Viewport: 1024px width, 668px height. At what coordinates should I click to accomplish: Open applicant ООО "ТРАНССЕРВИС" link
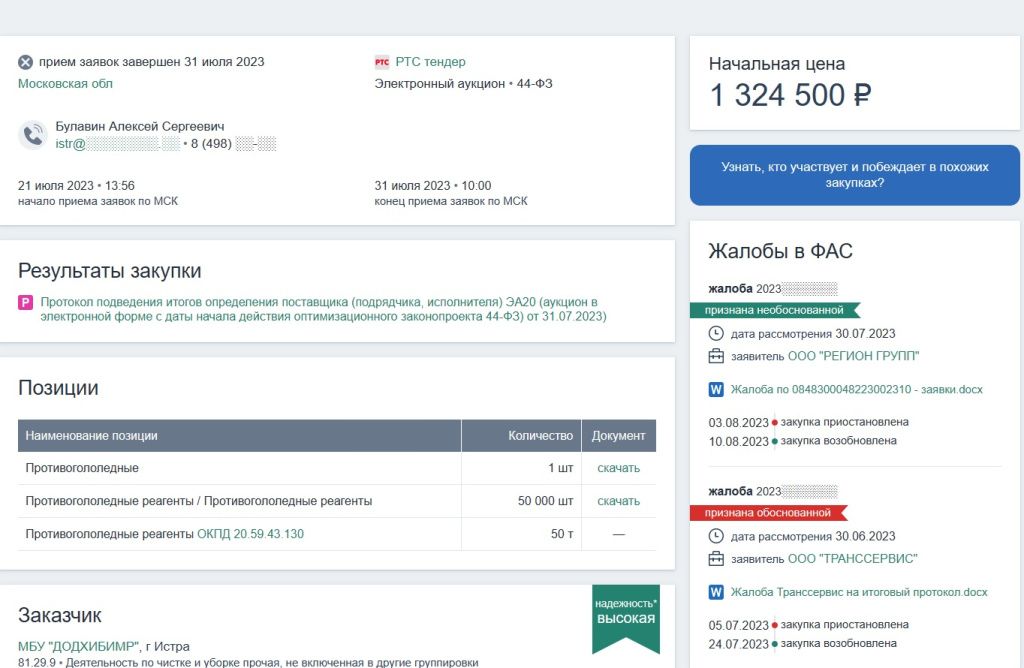click(x=852, y=559)
